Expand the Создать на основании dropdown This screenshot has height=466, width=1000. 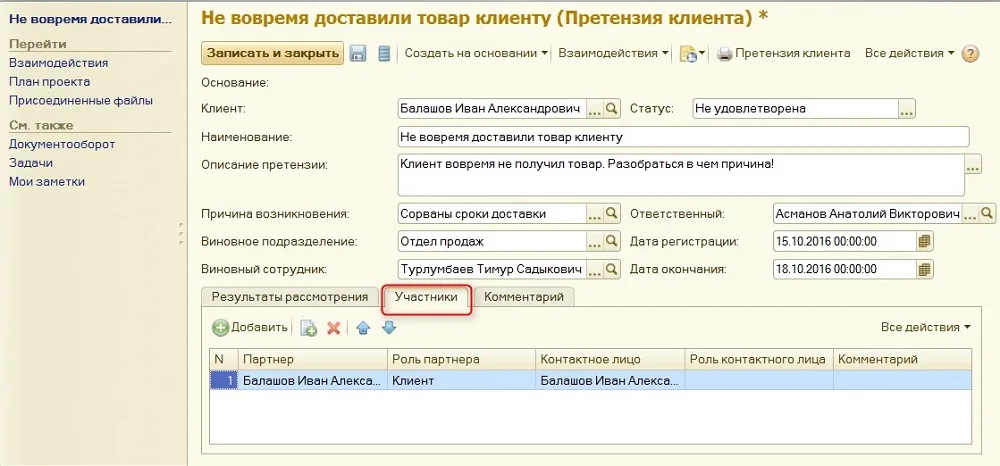[x=476, y=54]
